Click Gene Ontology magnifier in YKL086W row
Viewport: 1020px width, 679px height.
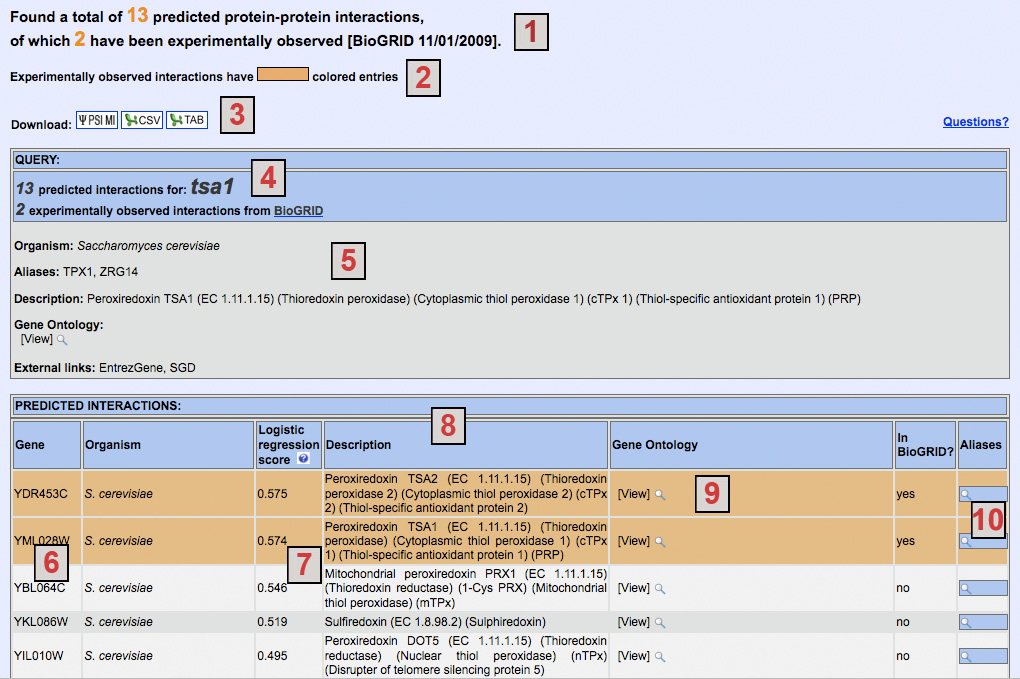[660, 622]
